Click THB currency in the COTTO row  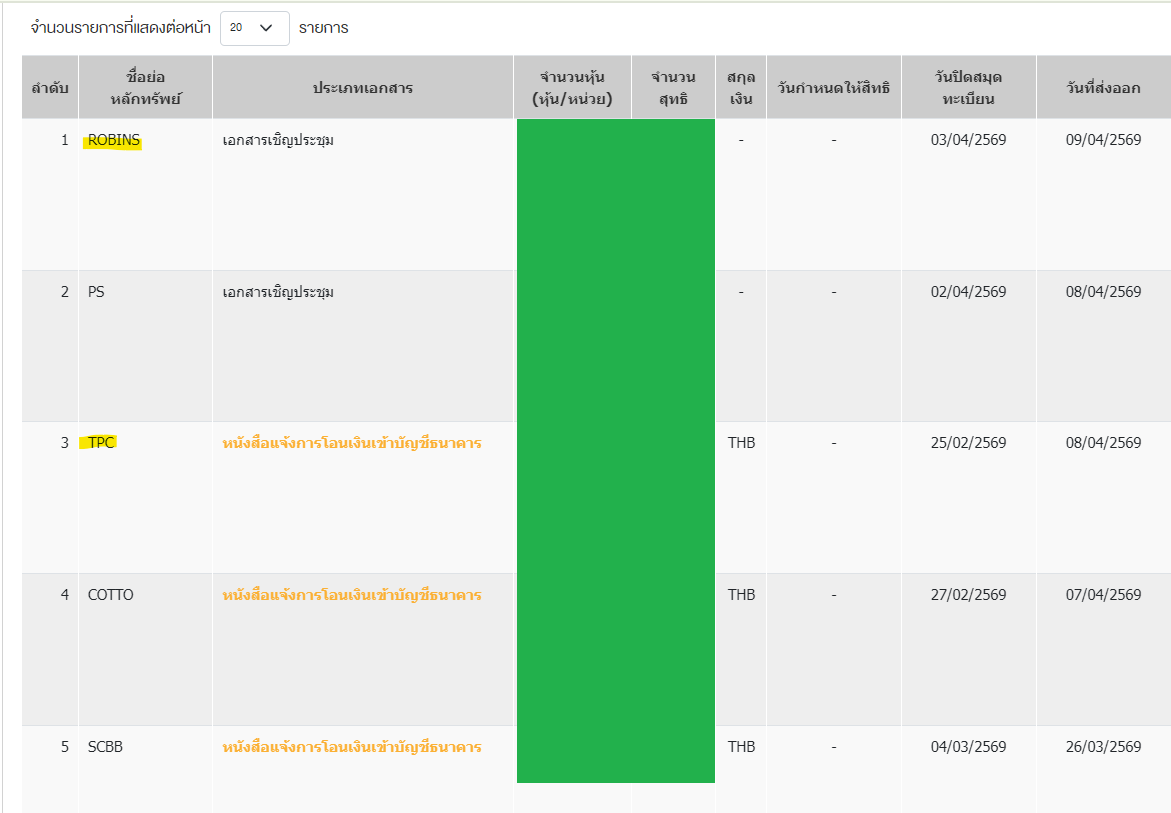(742, 595)
